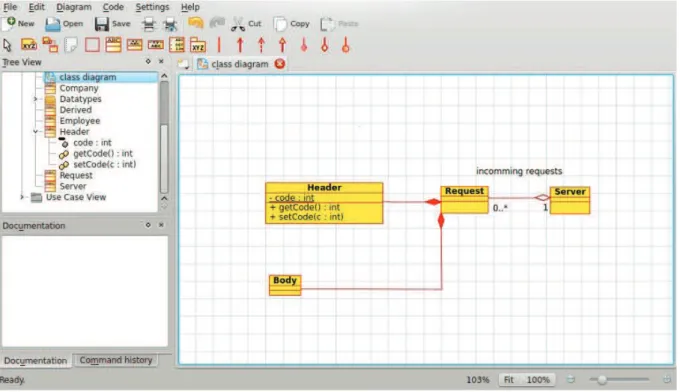Viewport: 680px width, 392px height.
Task: Click the zoom out icon beside slider
Action: tap(571, 380)
